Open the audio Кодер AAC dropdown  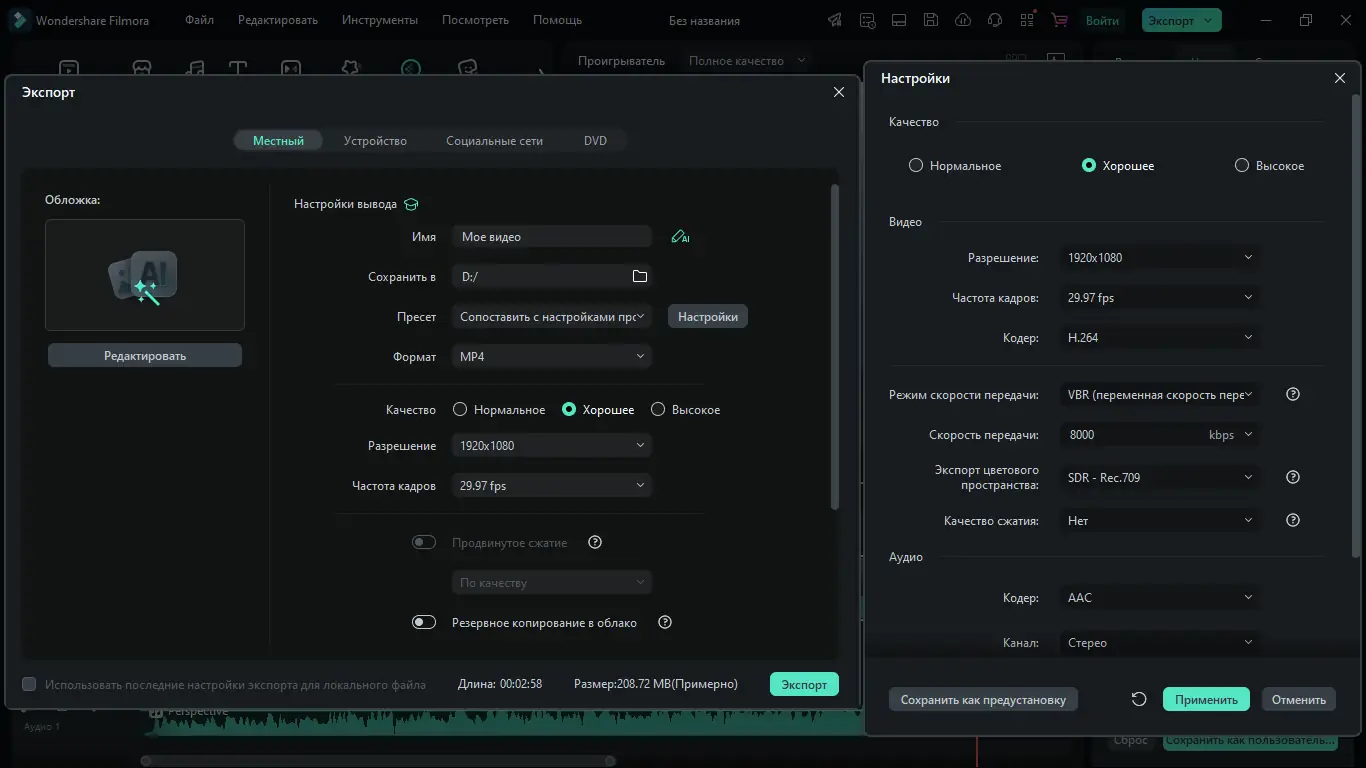click(1159, 597)
